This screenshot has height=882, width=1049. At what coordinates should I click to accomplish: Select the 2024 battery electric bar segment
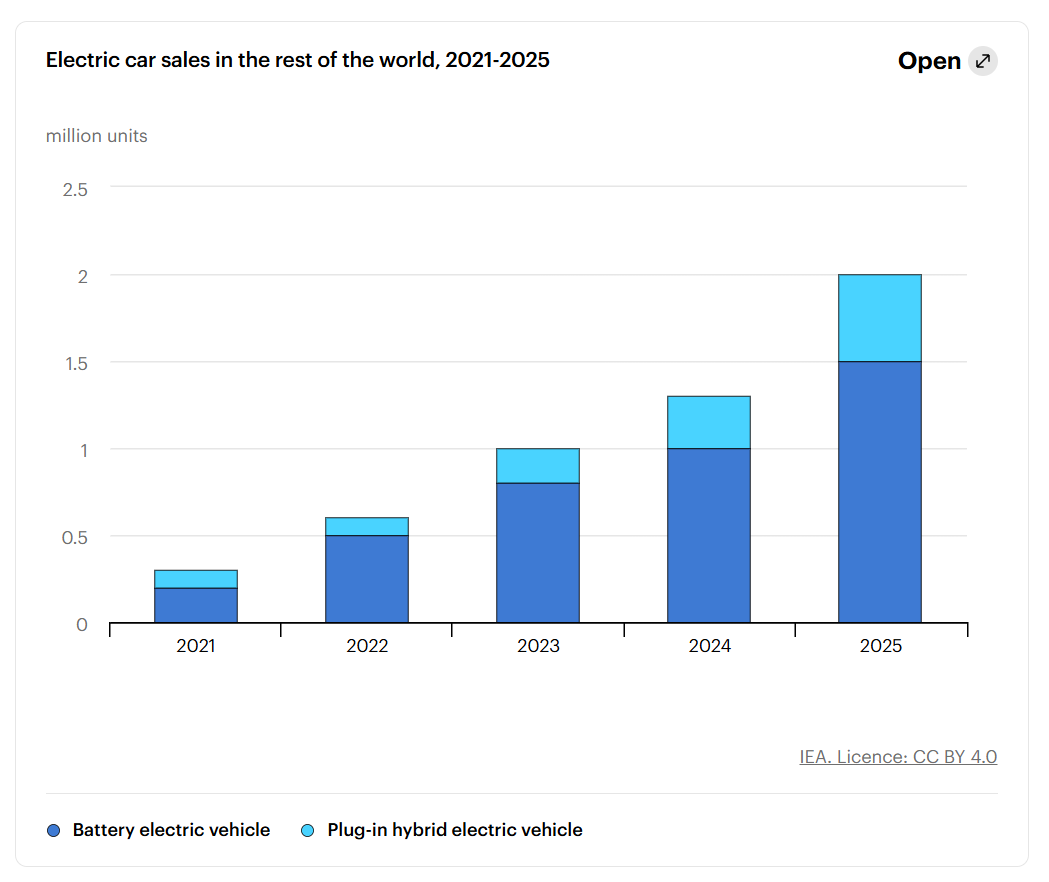tap(709, 535)
